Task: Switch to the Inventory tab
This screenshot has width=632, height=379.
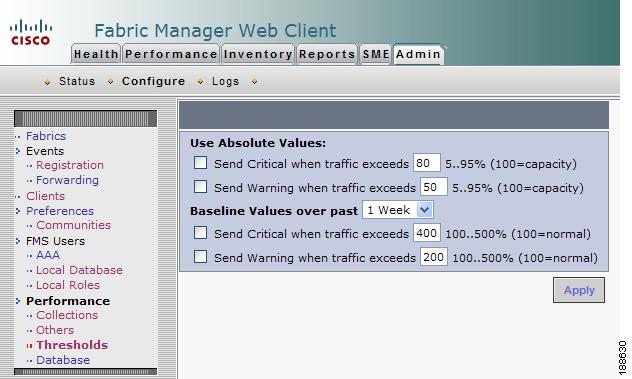Action: [x=258, y=54]
